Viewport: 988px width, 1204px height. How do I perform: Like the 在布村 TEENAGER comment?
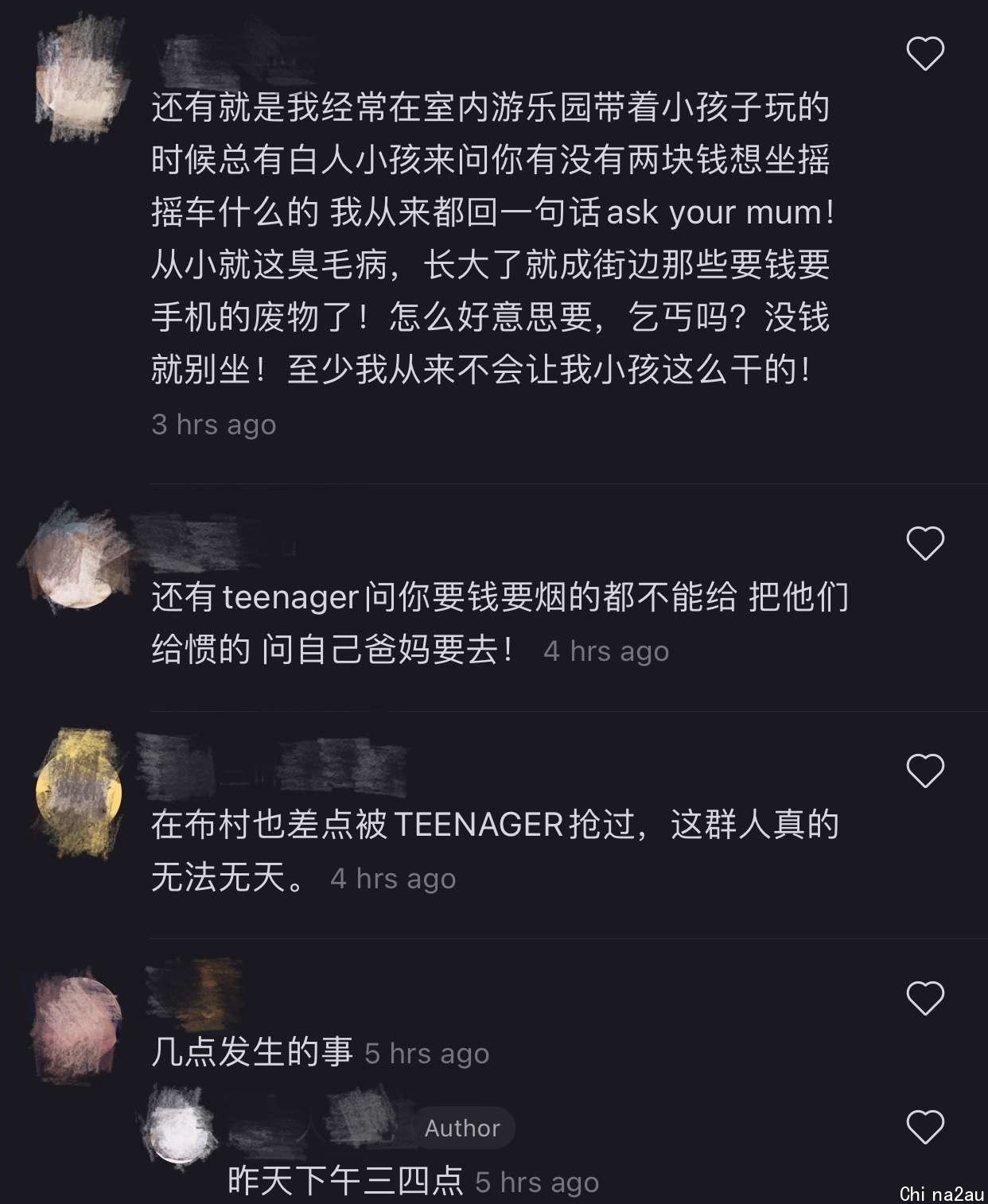[925, 771]
